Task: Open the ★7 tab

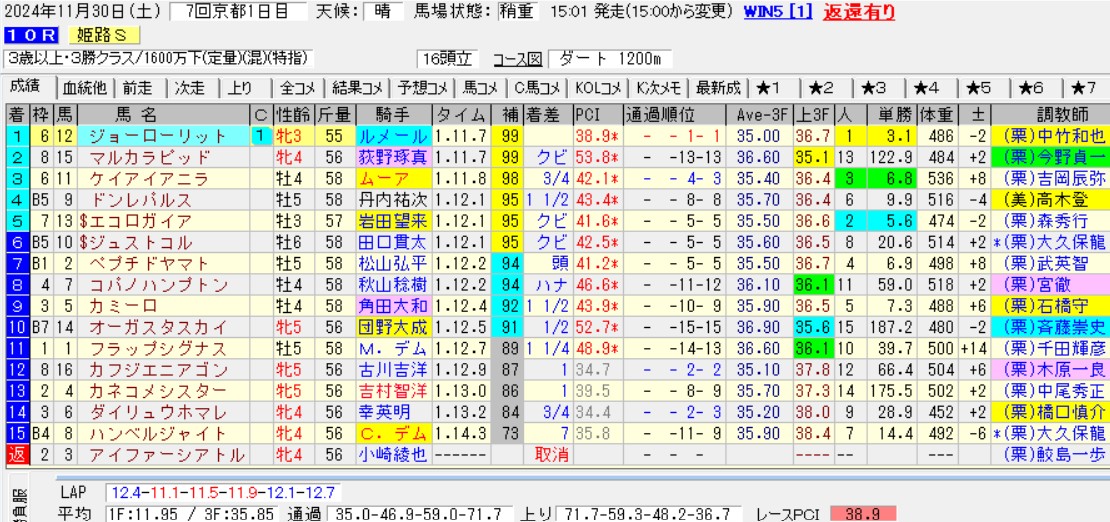Action: coord(1084,87)
